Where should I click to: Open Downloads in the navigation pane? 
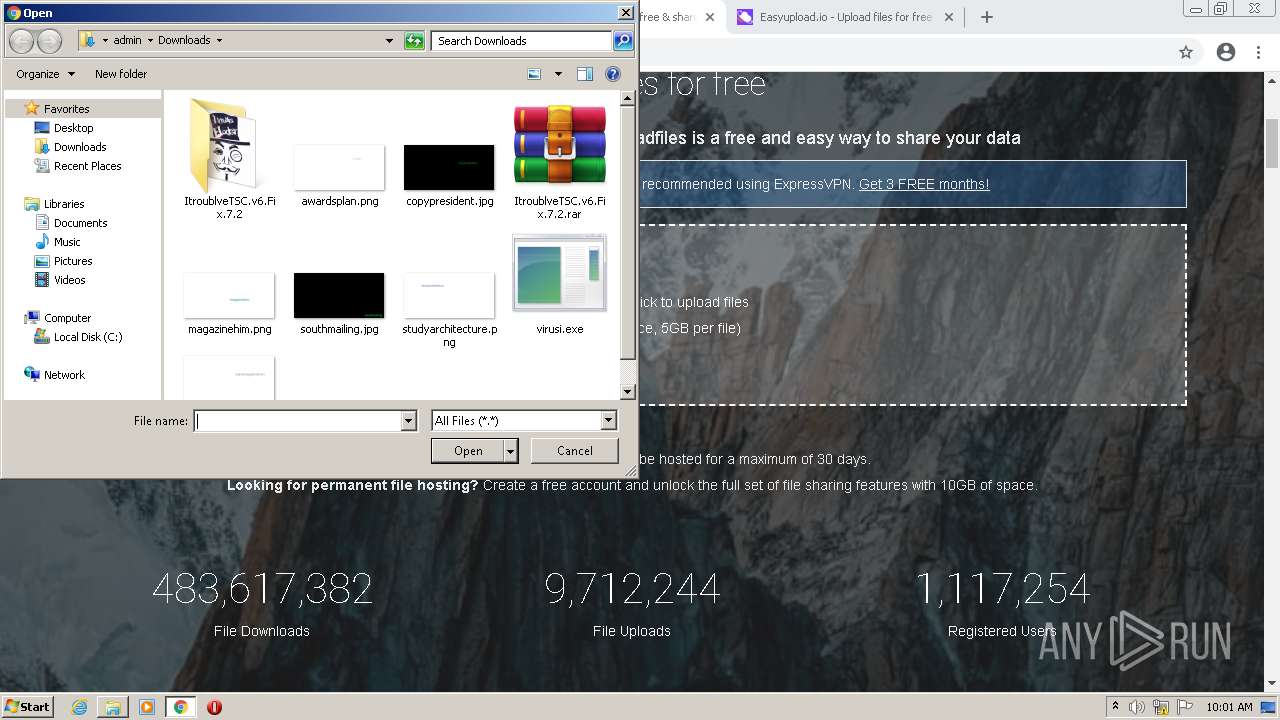pos(80,147)
